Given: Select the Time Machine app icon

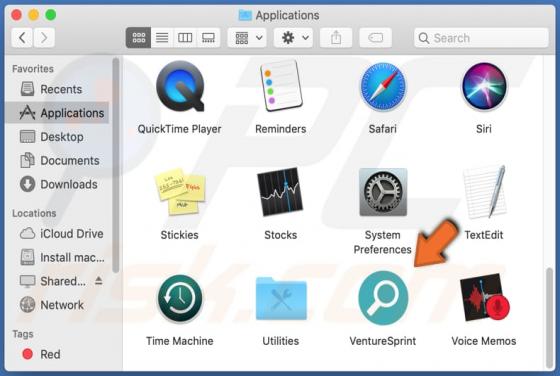Looking at the screenshot, I should 180,299.
